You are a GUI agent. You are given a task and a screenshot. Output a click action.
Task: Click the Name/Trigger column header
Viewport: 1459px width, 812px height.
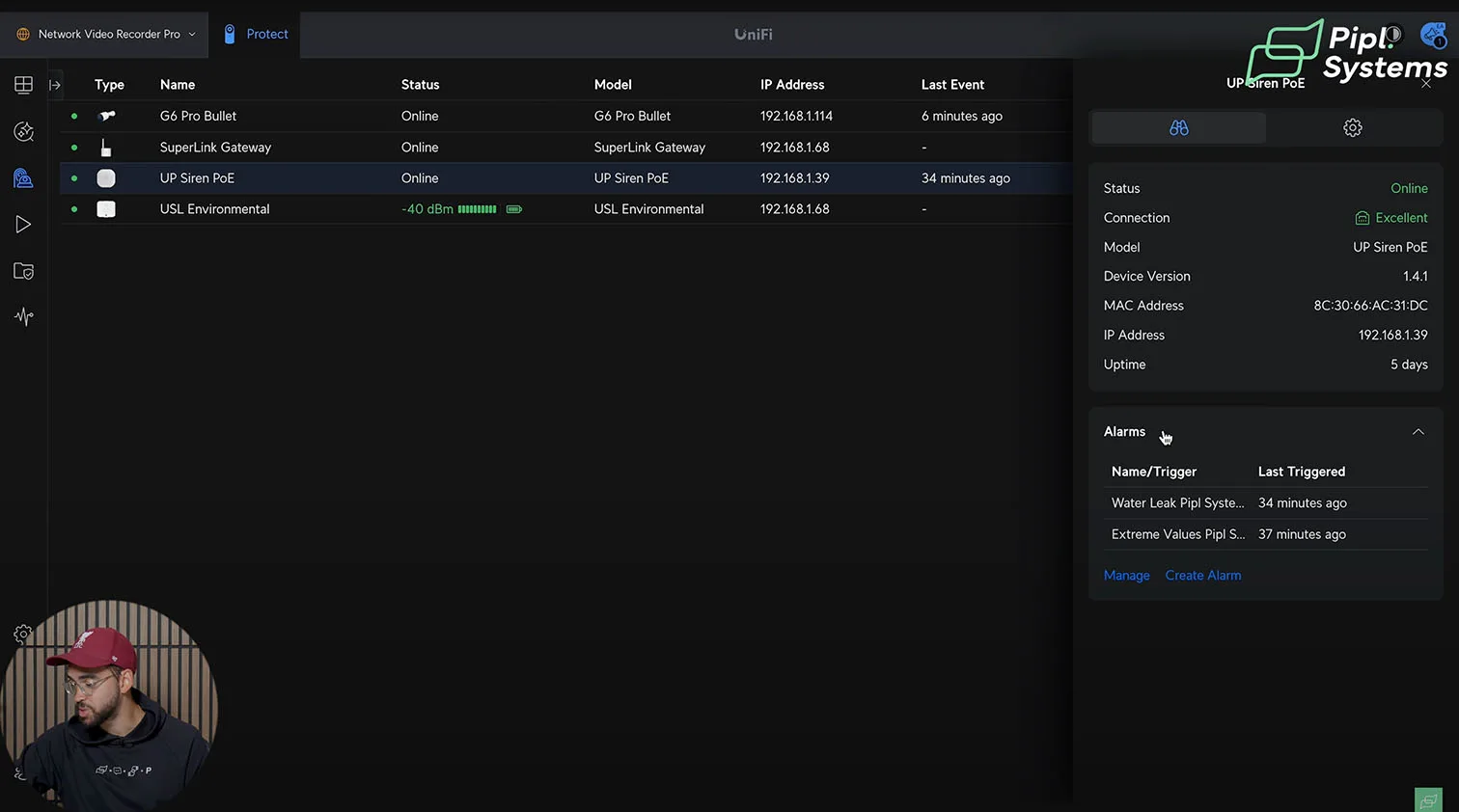(1153, 472)
